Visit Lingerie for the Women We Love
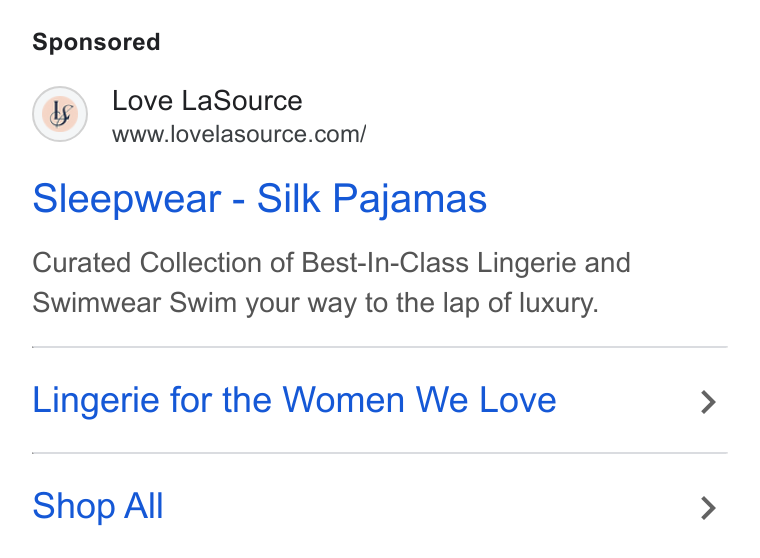Viewport: 760px width, 558px height. [294, 400]
